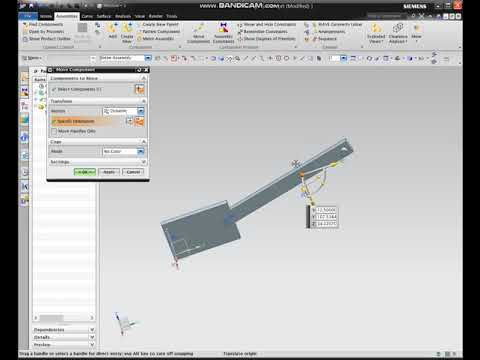480x360 pixels.
Task: Collapse the Copy section
Action: point(144,142)
